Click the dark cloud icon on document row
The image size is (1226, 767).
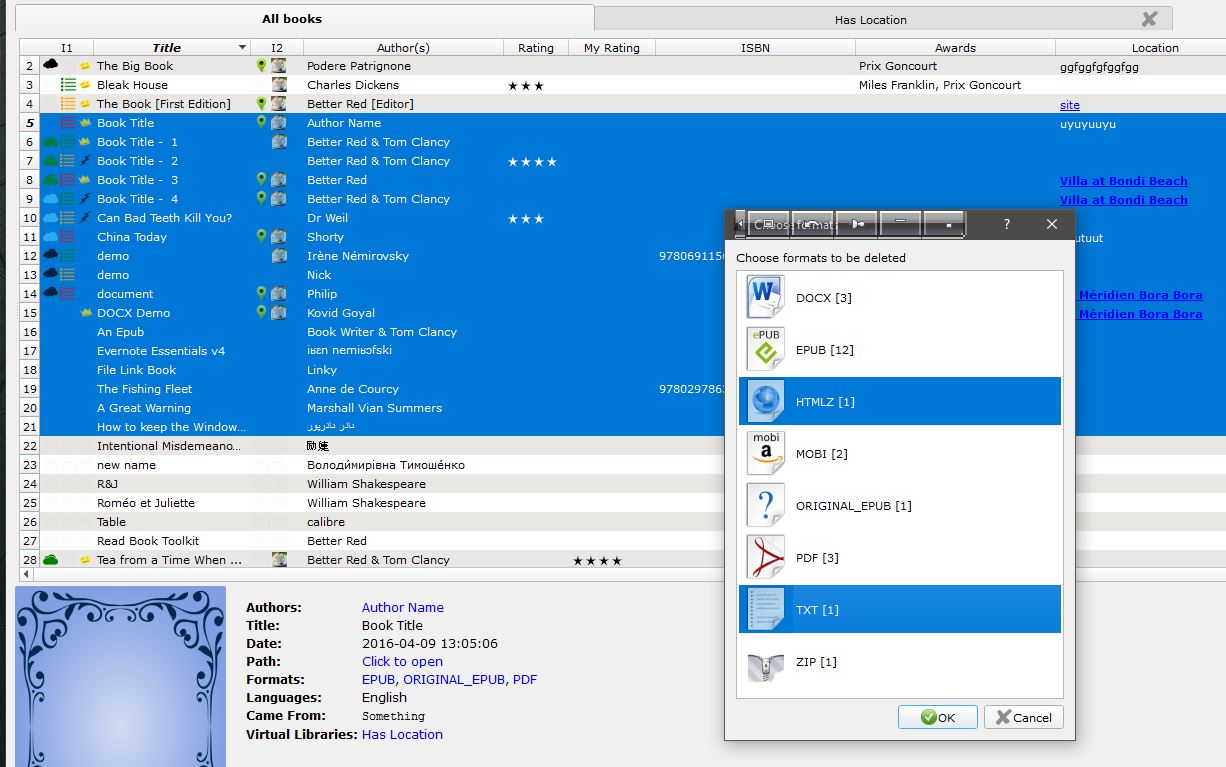coord(49,294)
